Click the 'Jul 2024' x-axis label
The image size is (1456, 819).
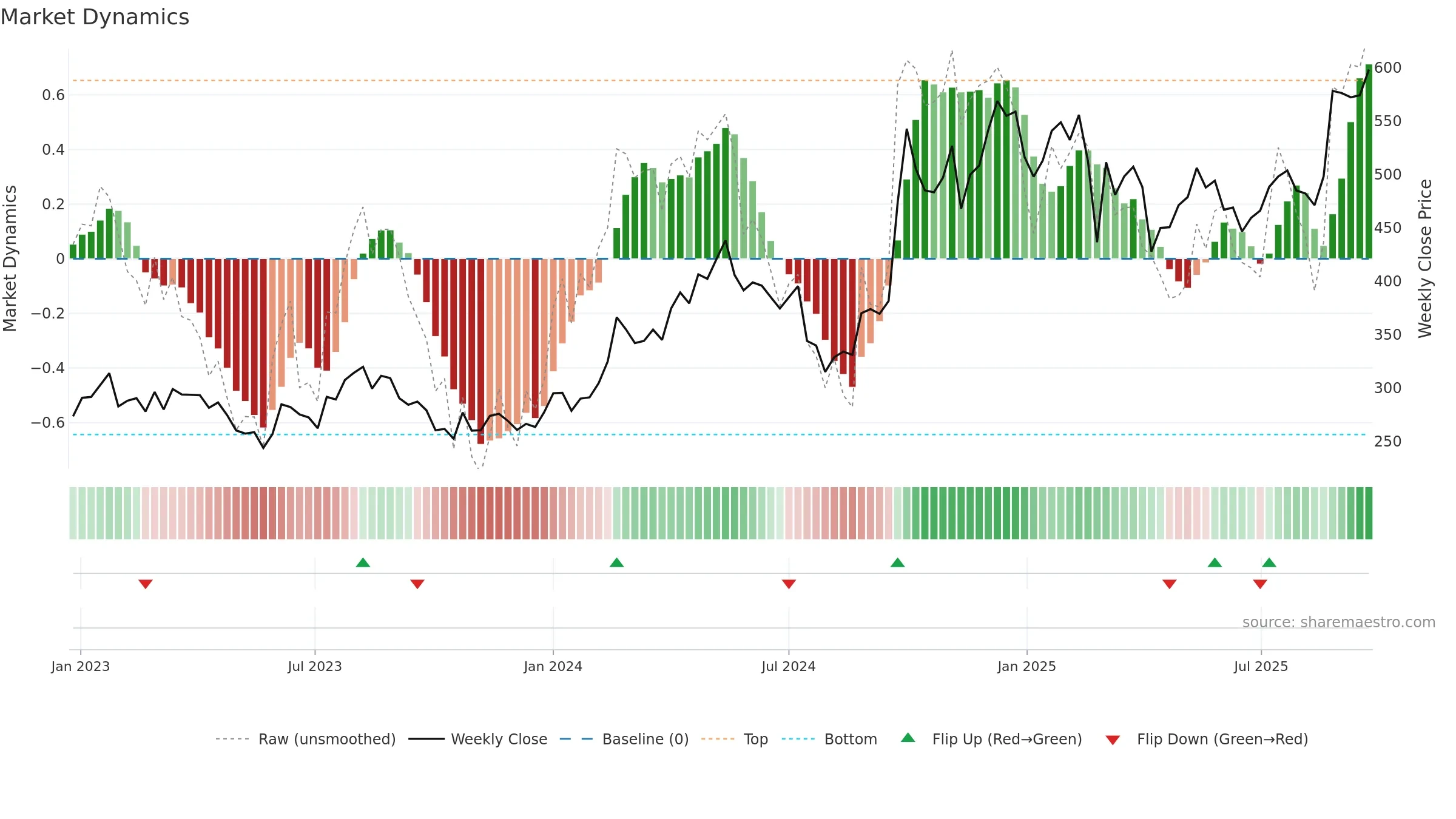click(x=789, y=666)
